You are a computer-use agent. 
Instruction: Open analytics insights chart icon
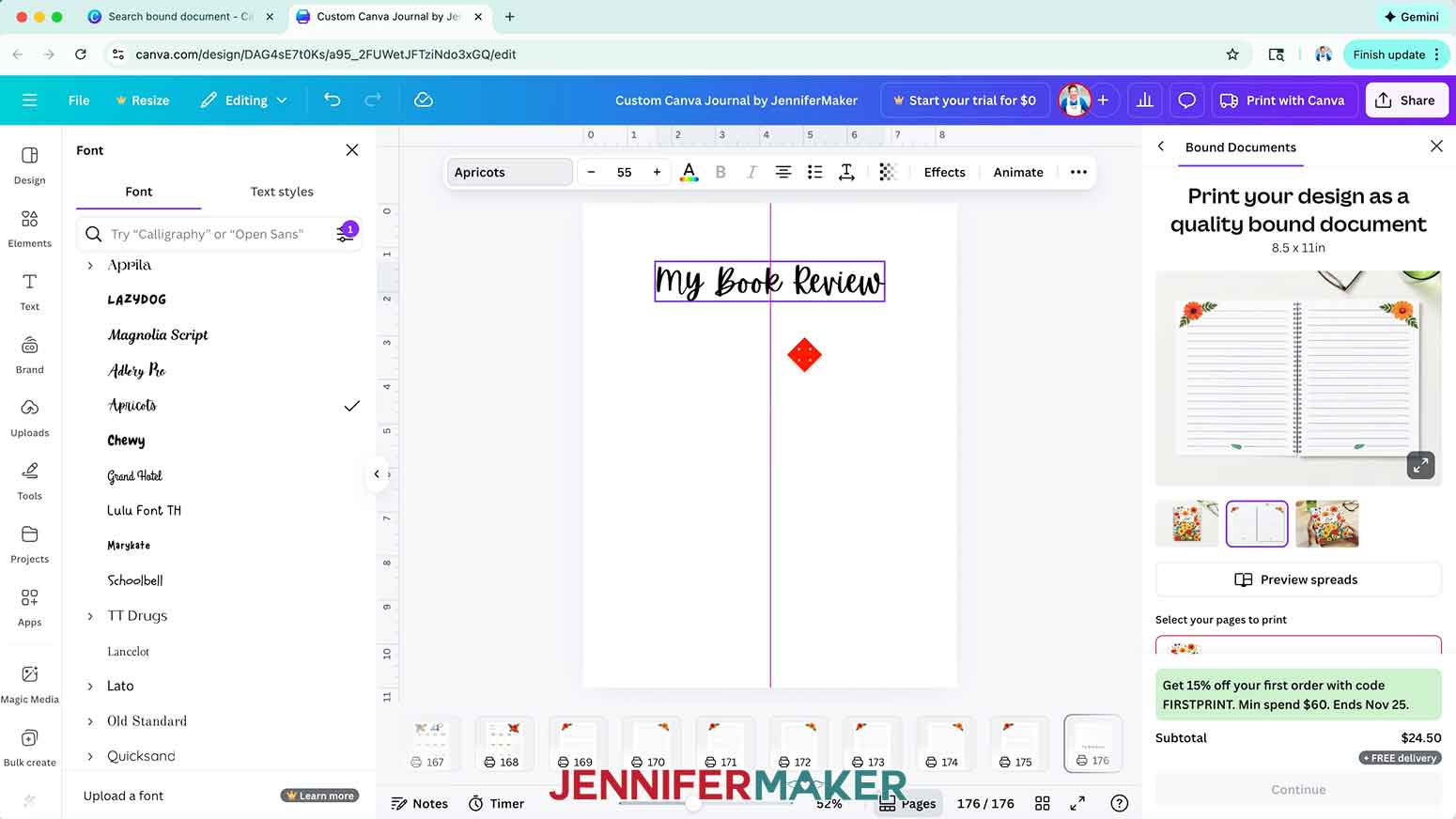tap(1144, 100)
